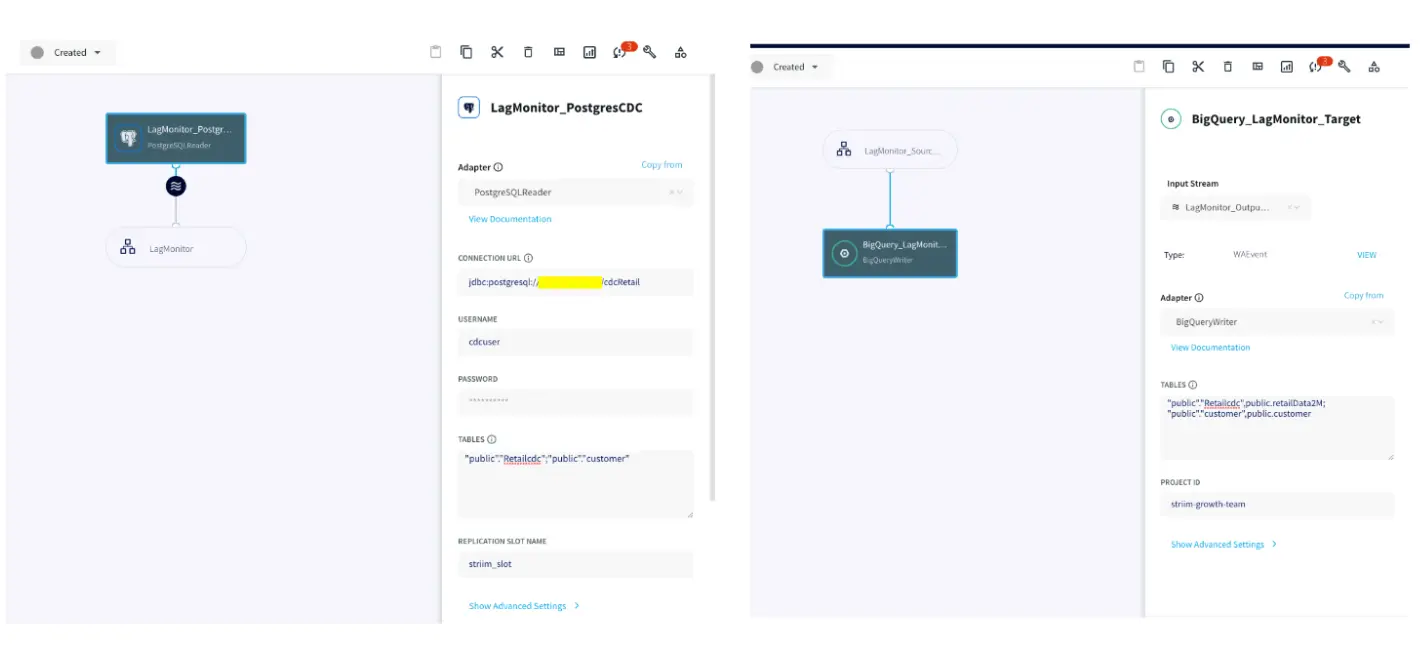The height and width of the screenshot is (647, 1424).
Task: Click the copy icon above the LagMonitor_PostgresCDC panel
Action: [x=466, y=52]
